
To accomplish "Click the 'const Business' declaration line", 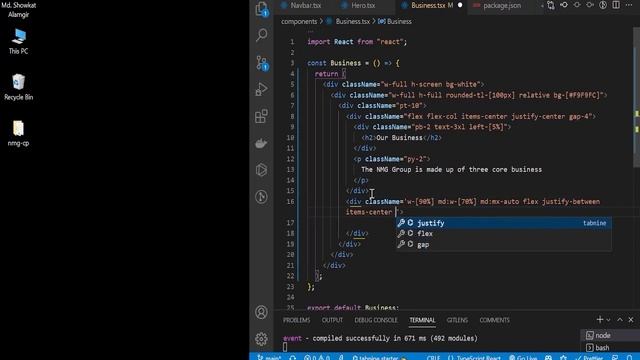I will (353, 63).
